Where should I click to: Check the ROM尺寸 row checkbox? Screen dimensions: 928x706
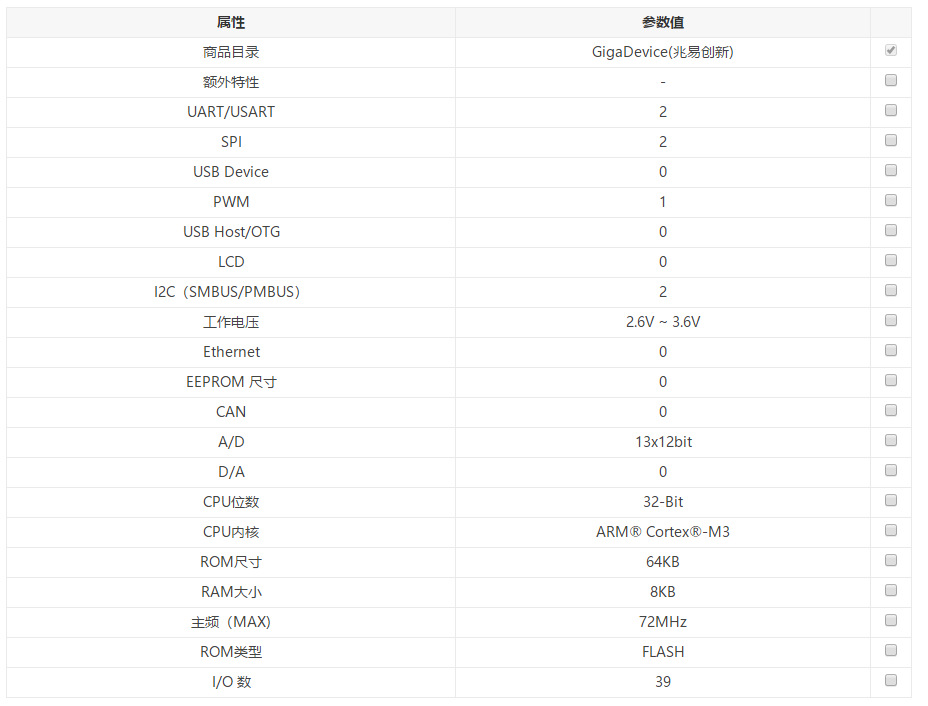point(890,561)
